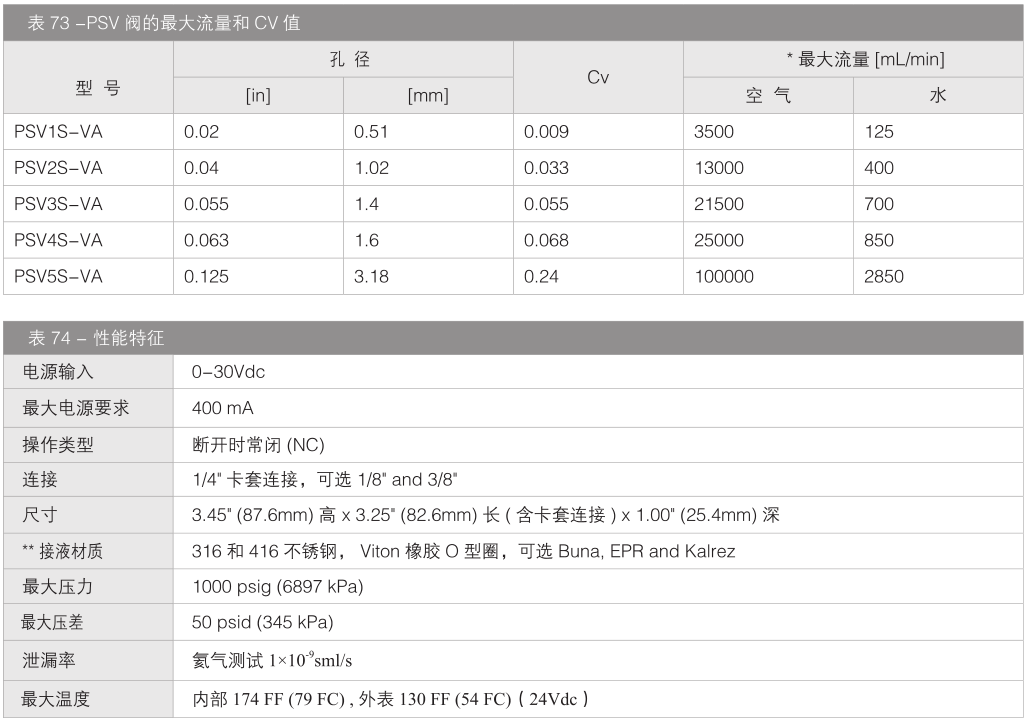The height and width of the screenshot is (726, 1028).
Task: Select inch value '0.02' for PSV1S-VA
Action: pyautogui.click(x=201, y=132)
